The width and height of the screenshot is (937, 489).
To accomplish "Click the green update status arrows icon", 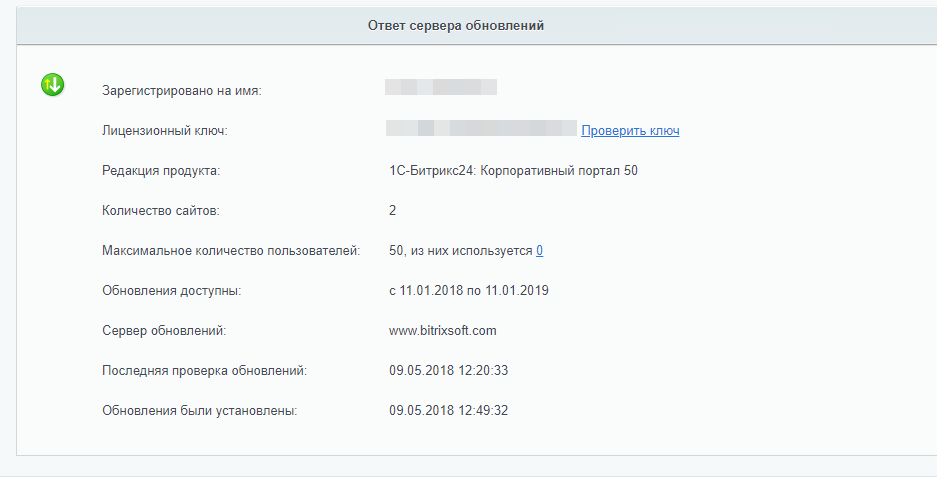I will pos(53,85).
